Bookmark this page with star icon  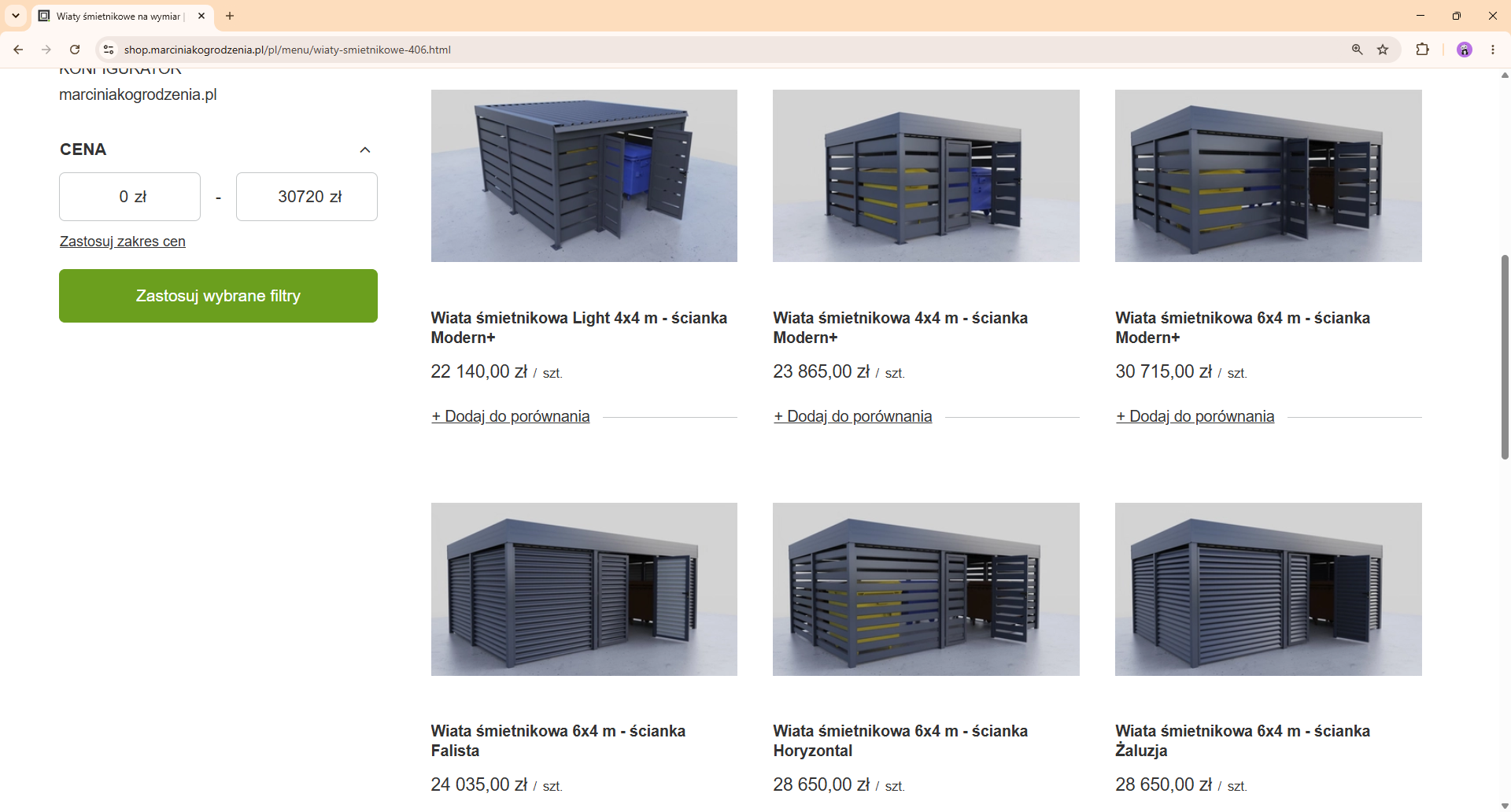pos(1383,50)
